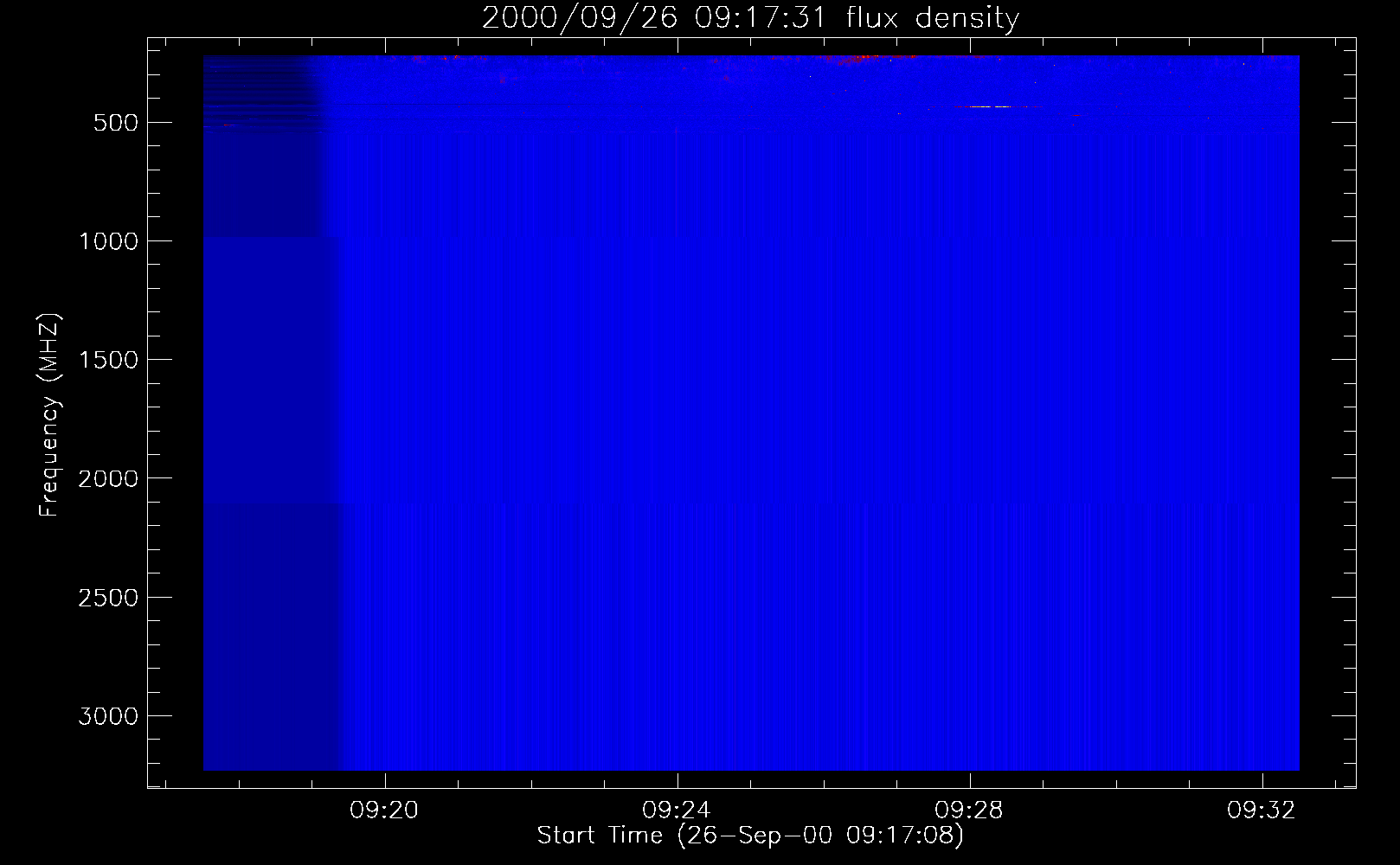Click the red burst feature near 09:26 at top

[x=865, y=59]
